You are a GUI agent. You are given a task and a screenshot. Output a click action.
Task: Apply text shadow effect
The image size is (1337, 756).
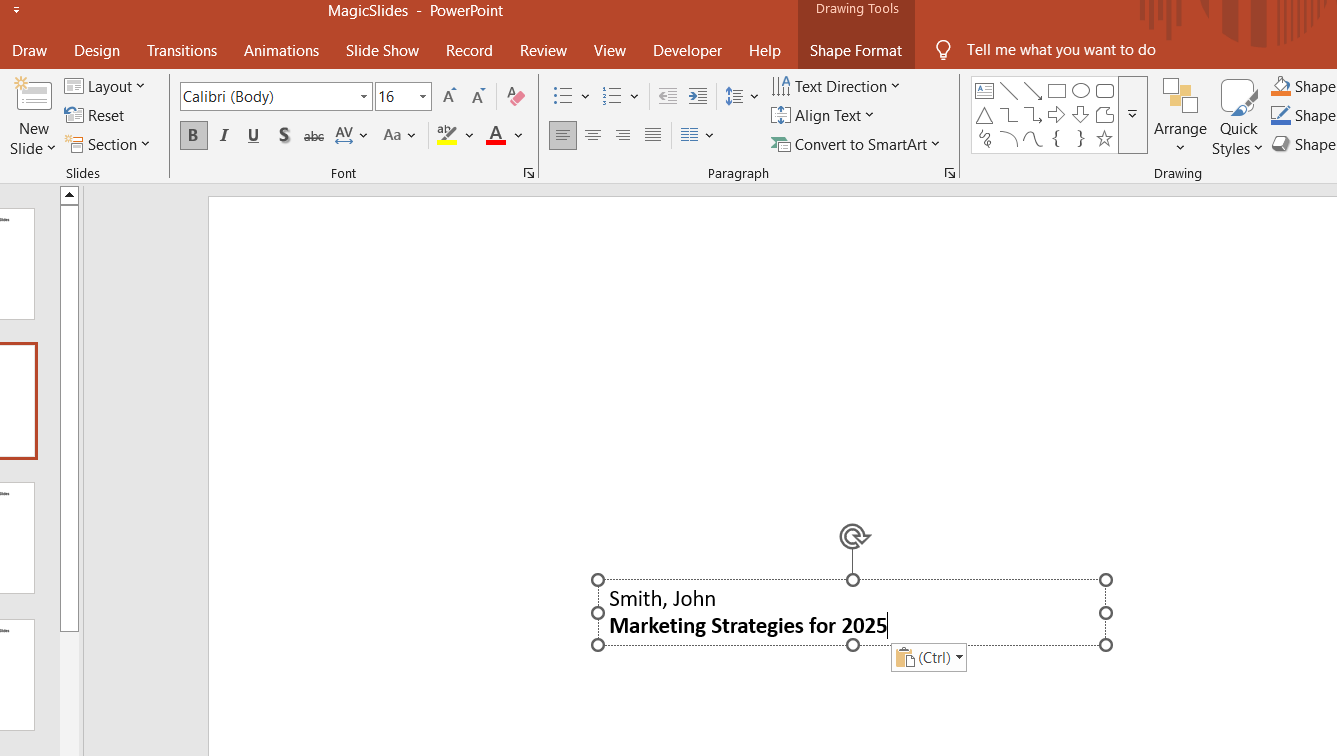pos(284,135)
